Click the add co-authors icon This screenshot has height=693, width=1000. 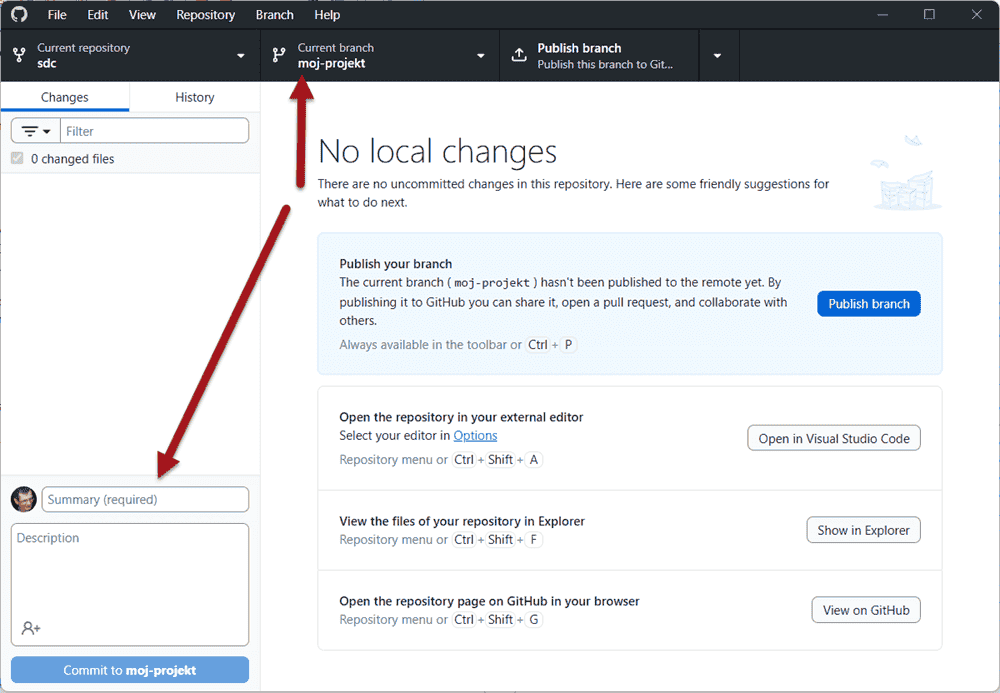[x=31, y=628]
